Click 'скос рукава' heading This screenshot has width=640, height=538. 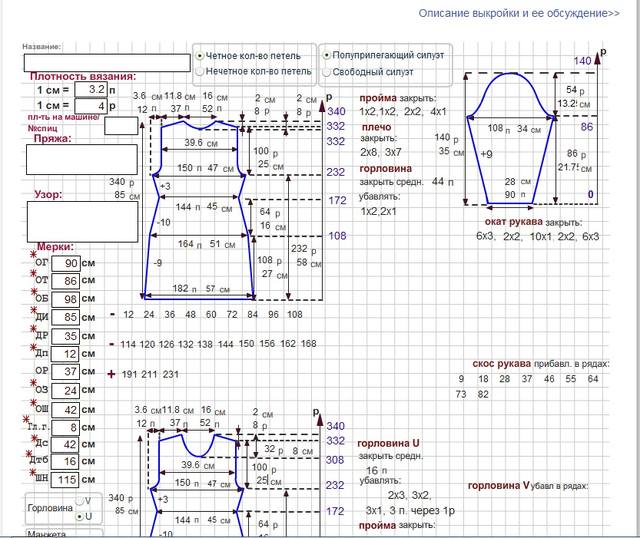coord(502,363)
